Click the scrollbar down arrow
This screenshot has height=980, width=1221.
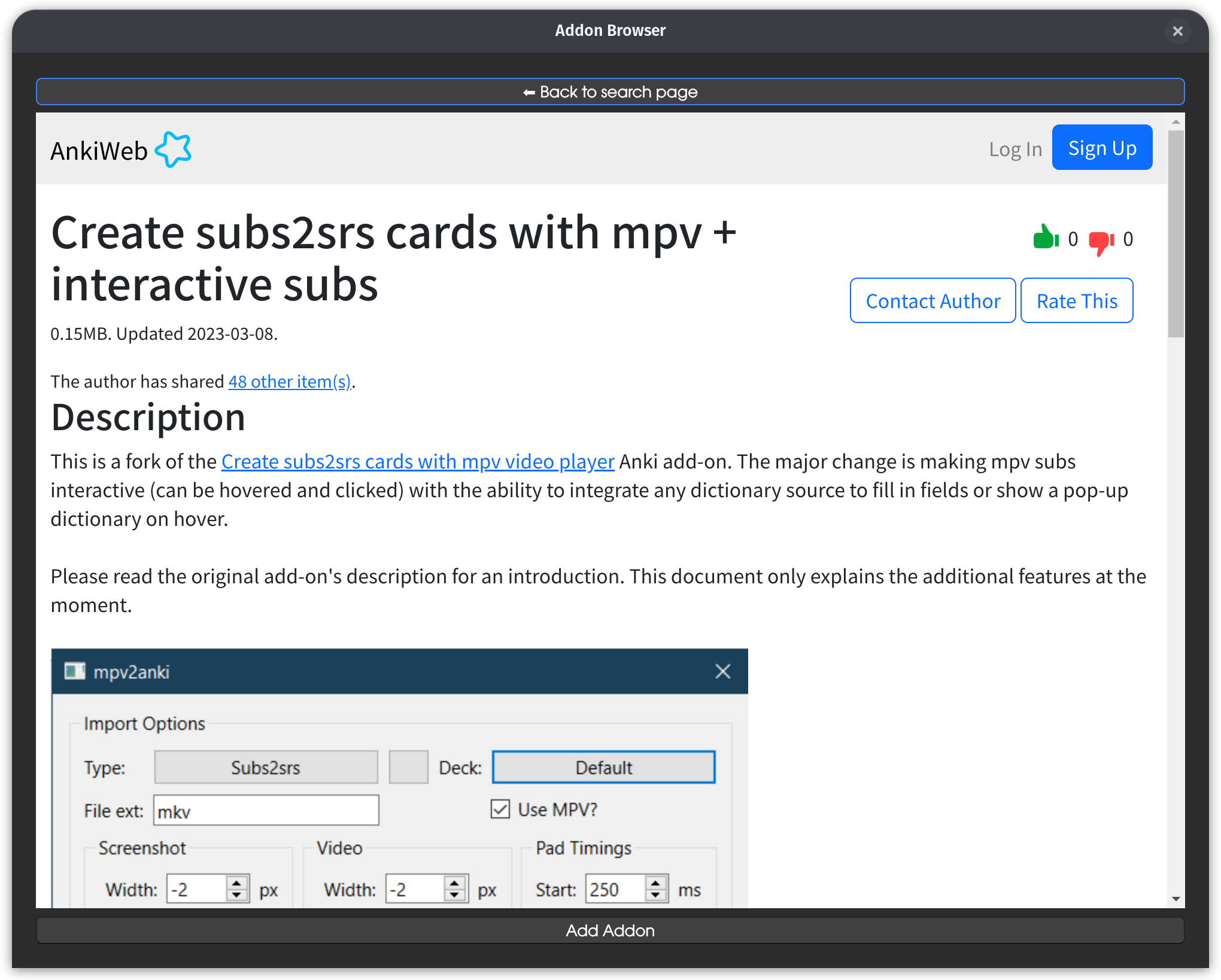point(1176,899)
